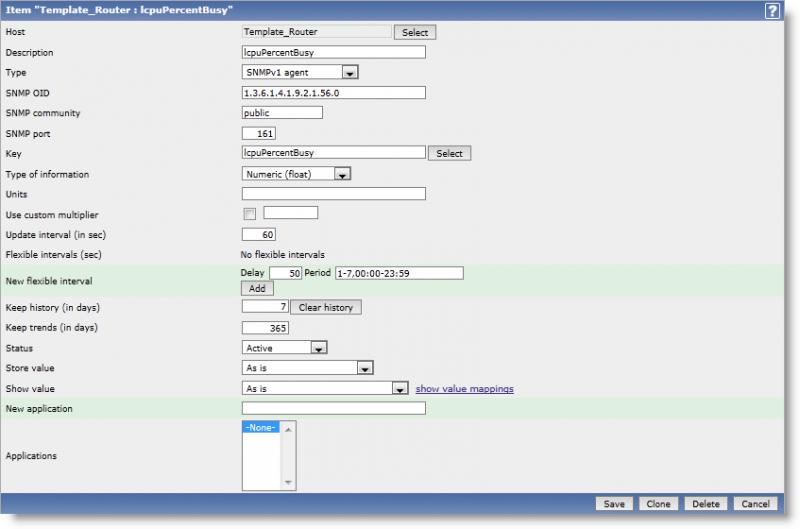Cancel editing the item

click(755, 503)
